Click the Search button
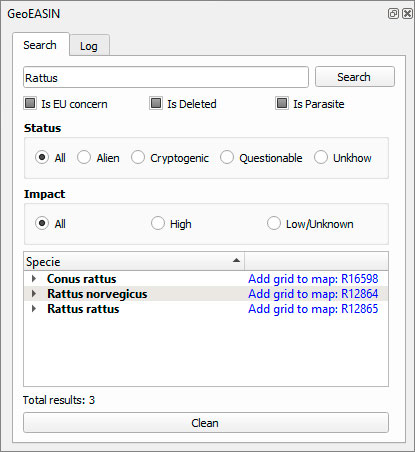 pyautogui.click(x=355, y=77)
